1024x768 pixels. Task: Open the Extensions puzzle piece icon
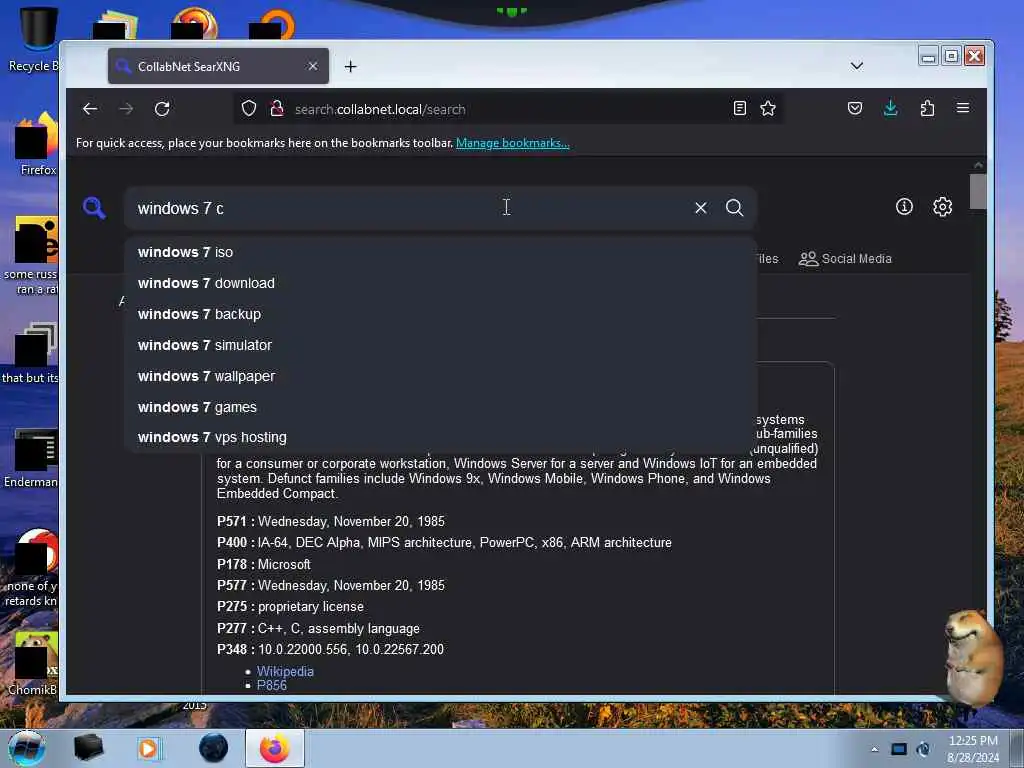click(927, 108)
